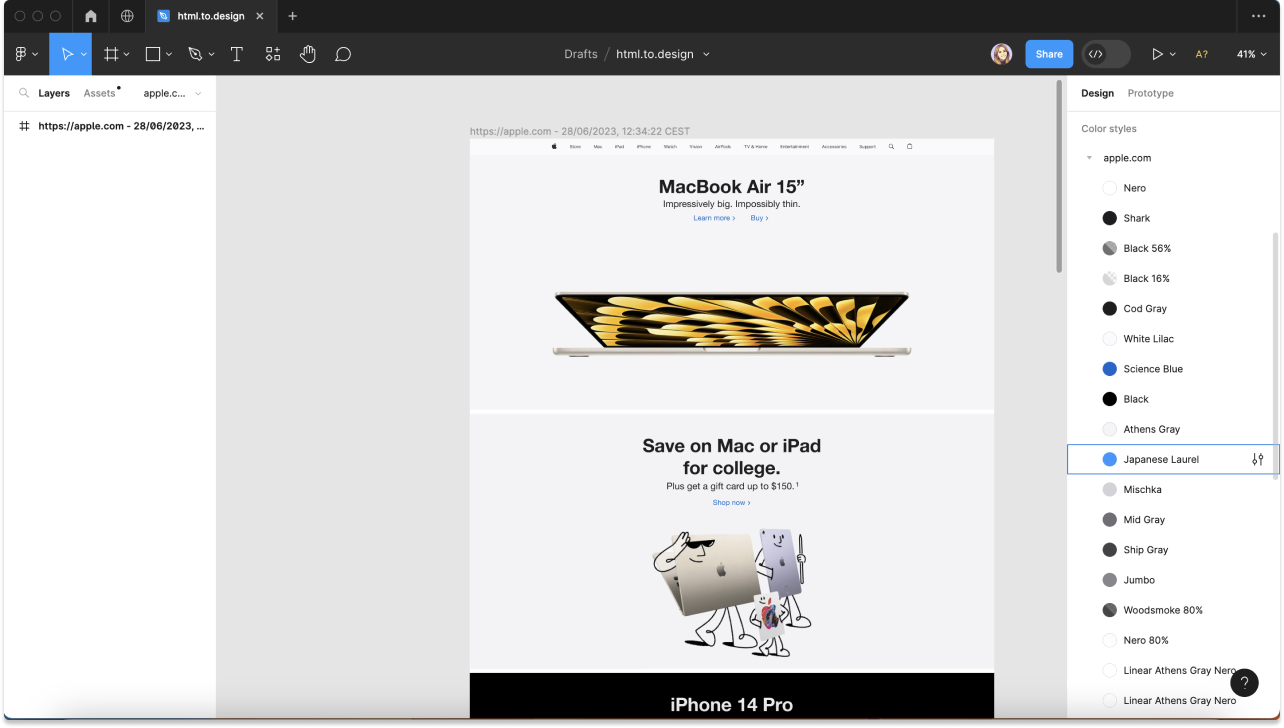Switch to the Assets tab
Viewport: 1284px width, 728px height.
[99, 93]
